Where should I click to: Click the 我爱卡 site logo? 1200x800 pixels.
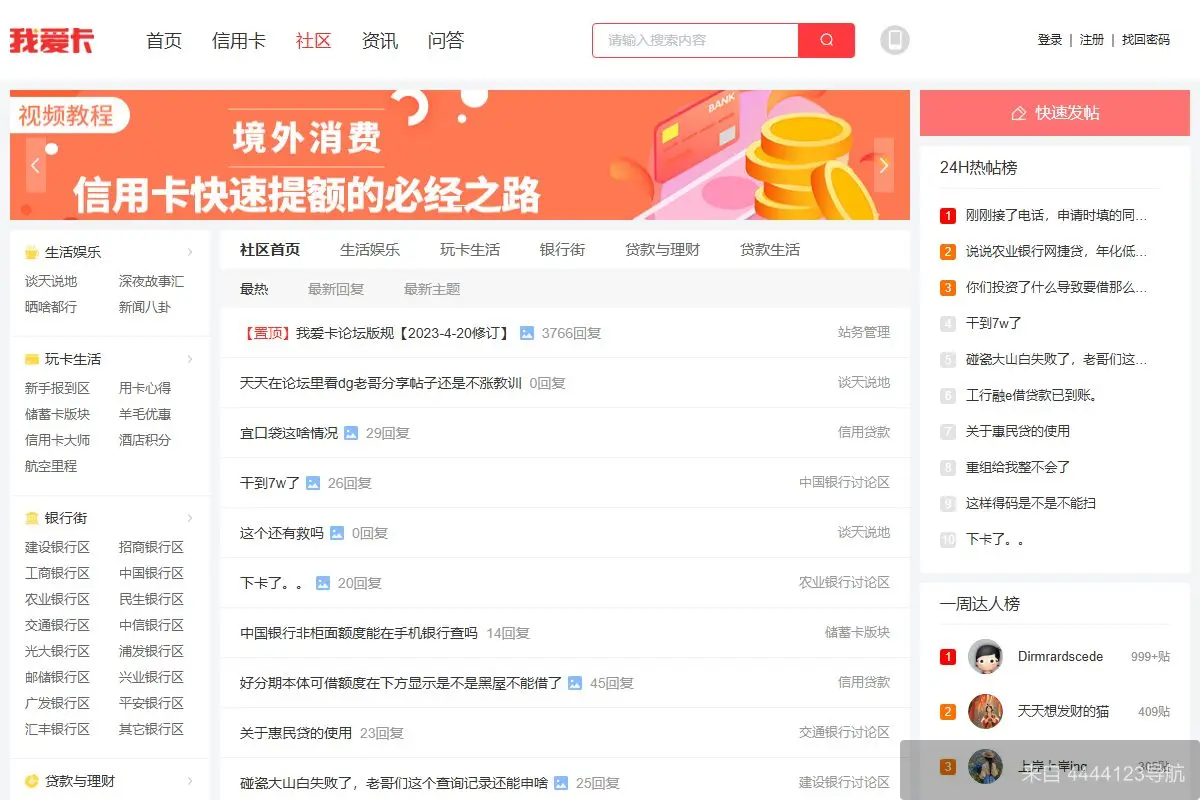pyautogui.click(x=51, y=40)
